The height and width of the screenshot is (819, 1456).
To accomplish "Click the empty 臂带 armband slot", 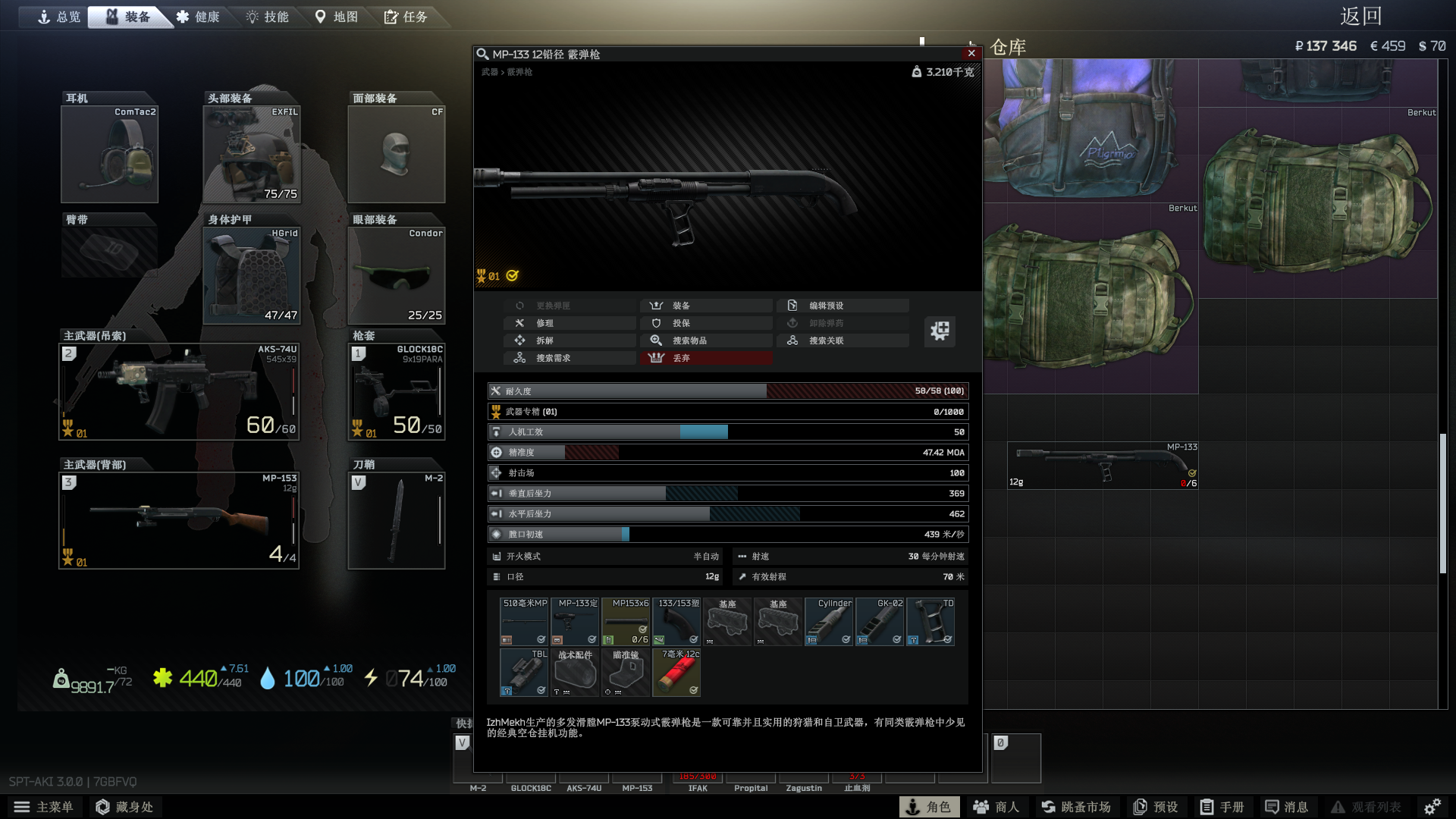I will click(x=109, y=252).
